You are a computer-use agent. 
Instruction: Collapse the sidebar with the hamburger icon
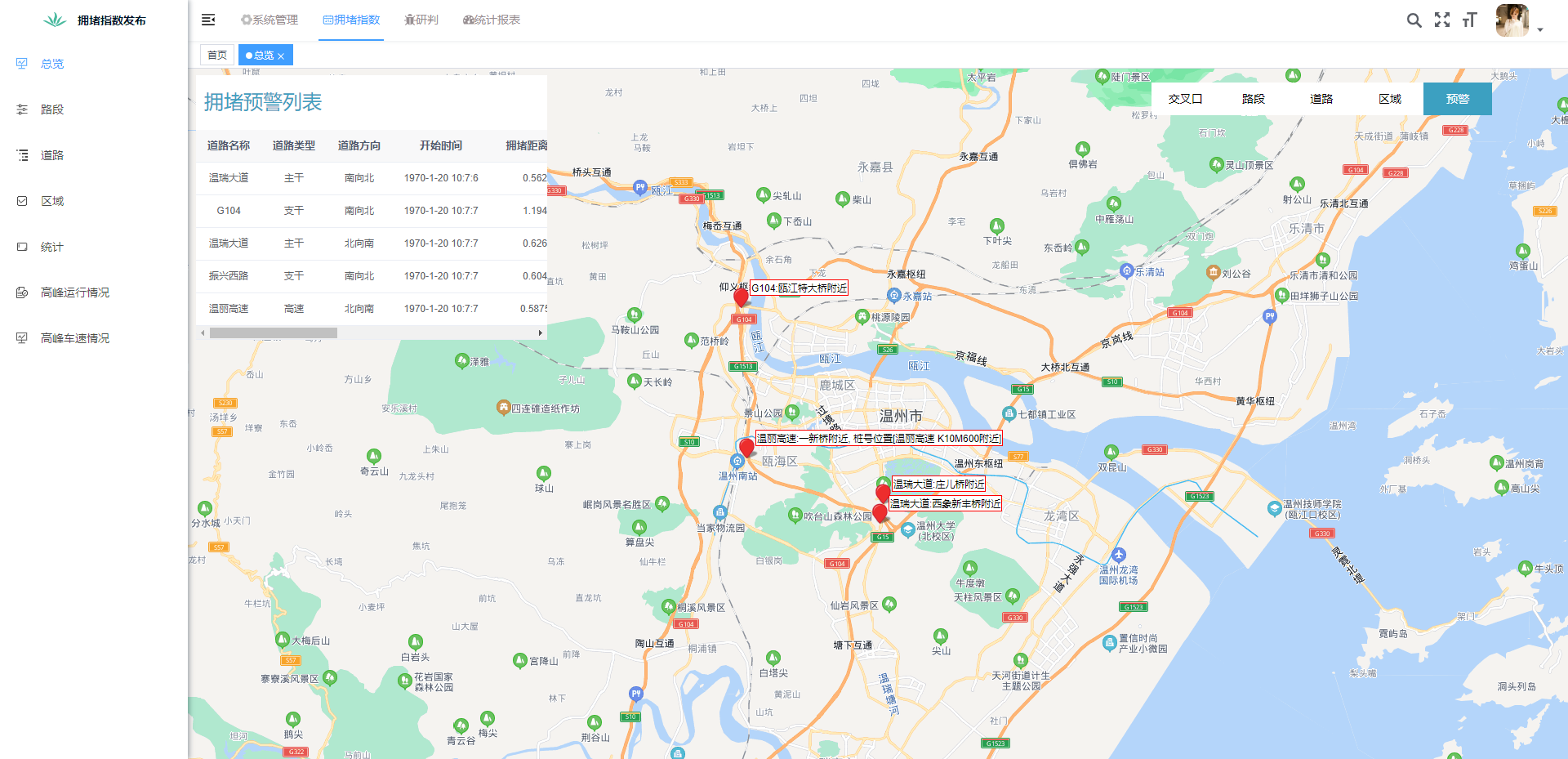point(208,20)
